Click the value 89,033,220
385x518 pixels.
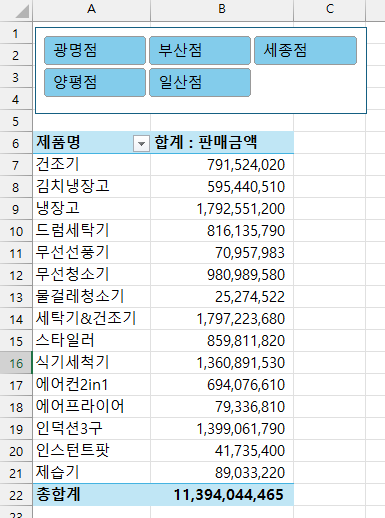pos(250,473)
